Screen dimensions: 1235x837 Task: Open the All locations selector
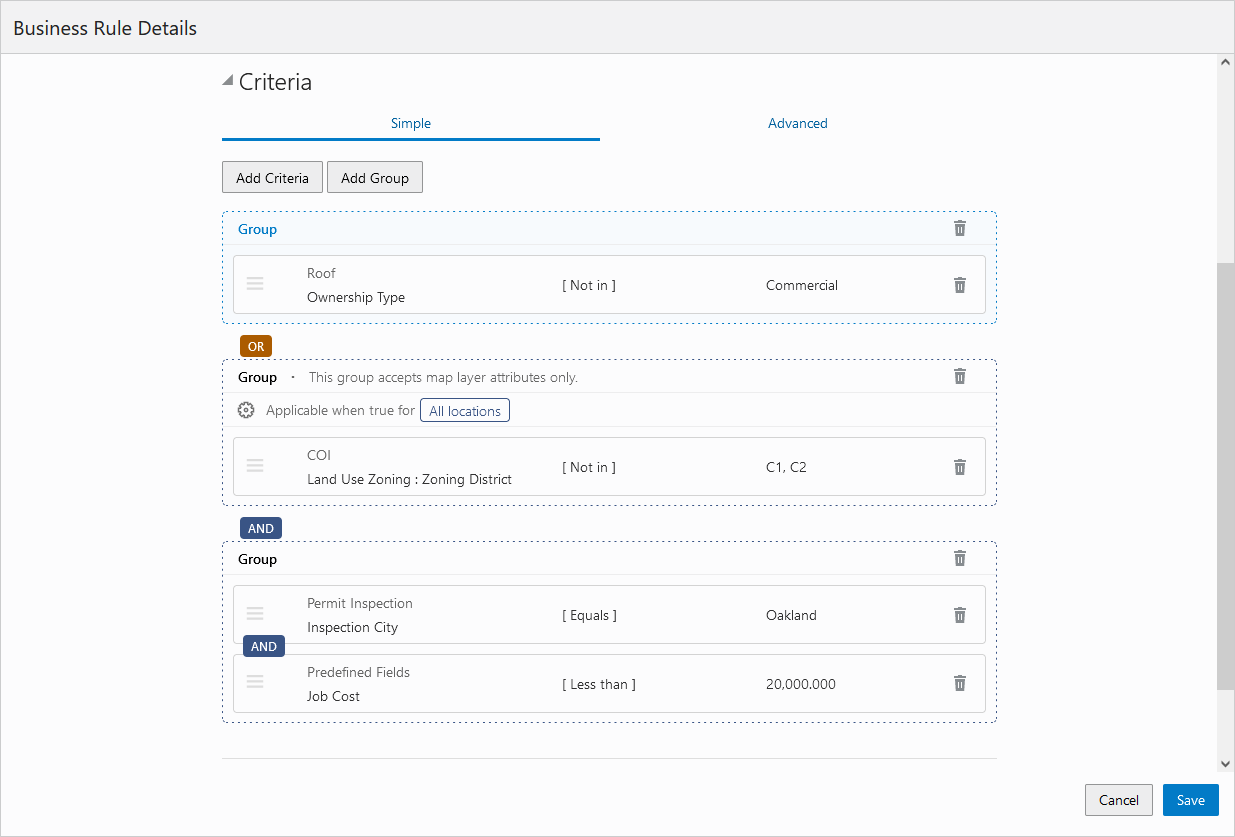coord(465,411)
